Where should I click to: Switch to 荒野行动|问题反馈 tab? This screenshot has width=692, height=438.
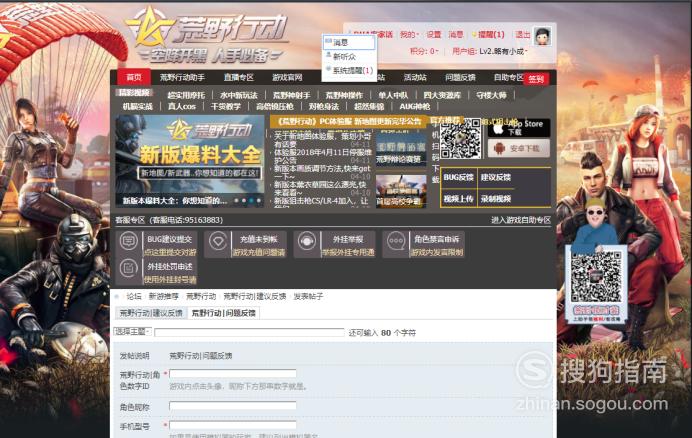pos(223,313)
